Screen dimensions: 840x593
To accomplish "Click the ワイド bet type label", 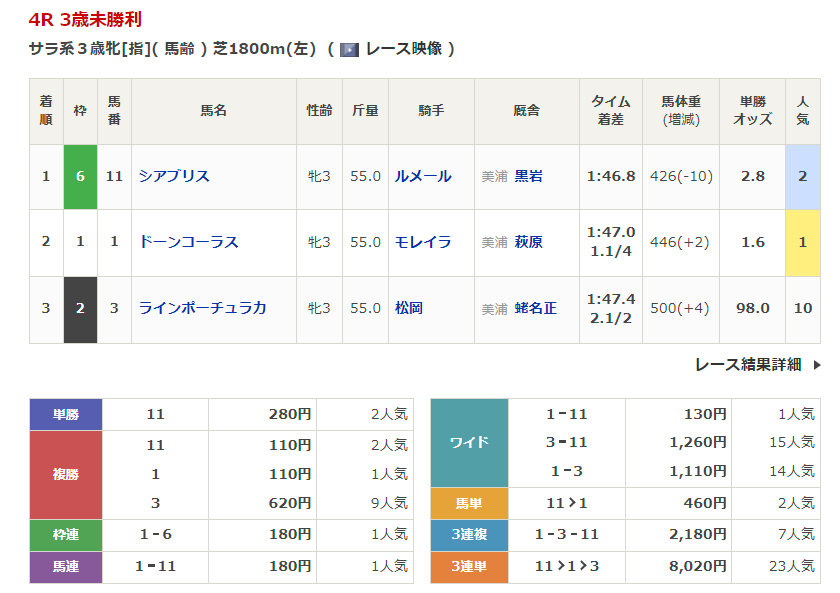I will tap(469, 442).
